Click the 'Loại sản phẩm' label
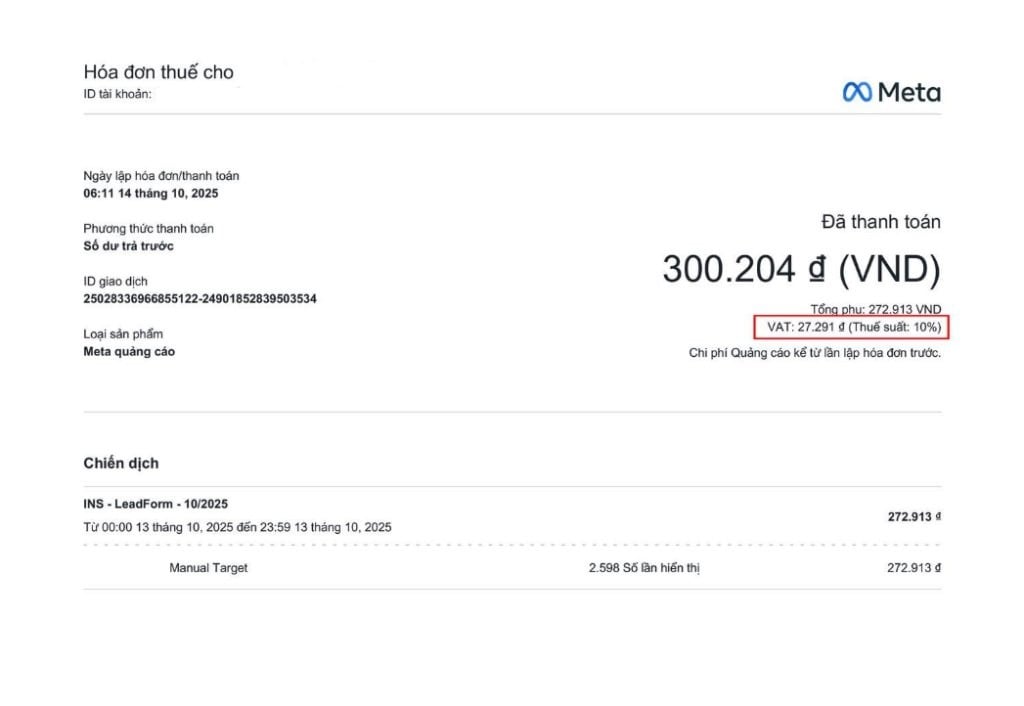Viewport: 1024px width, 706px height. 123,334
